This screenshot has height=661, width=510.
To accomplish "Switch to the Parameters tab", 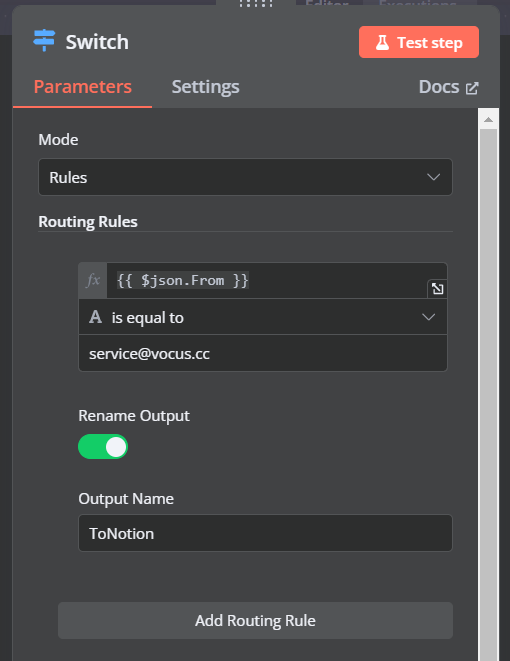I will [x=83, y=87].
